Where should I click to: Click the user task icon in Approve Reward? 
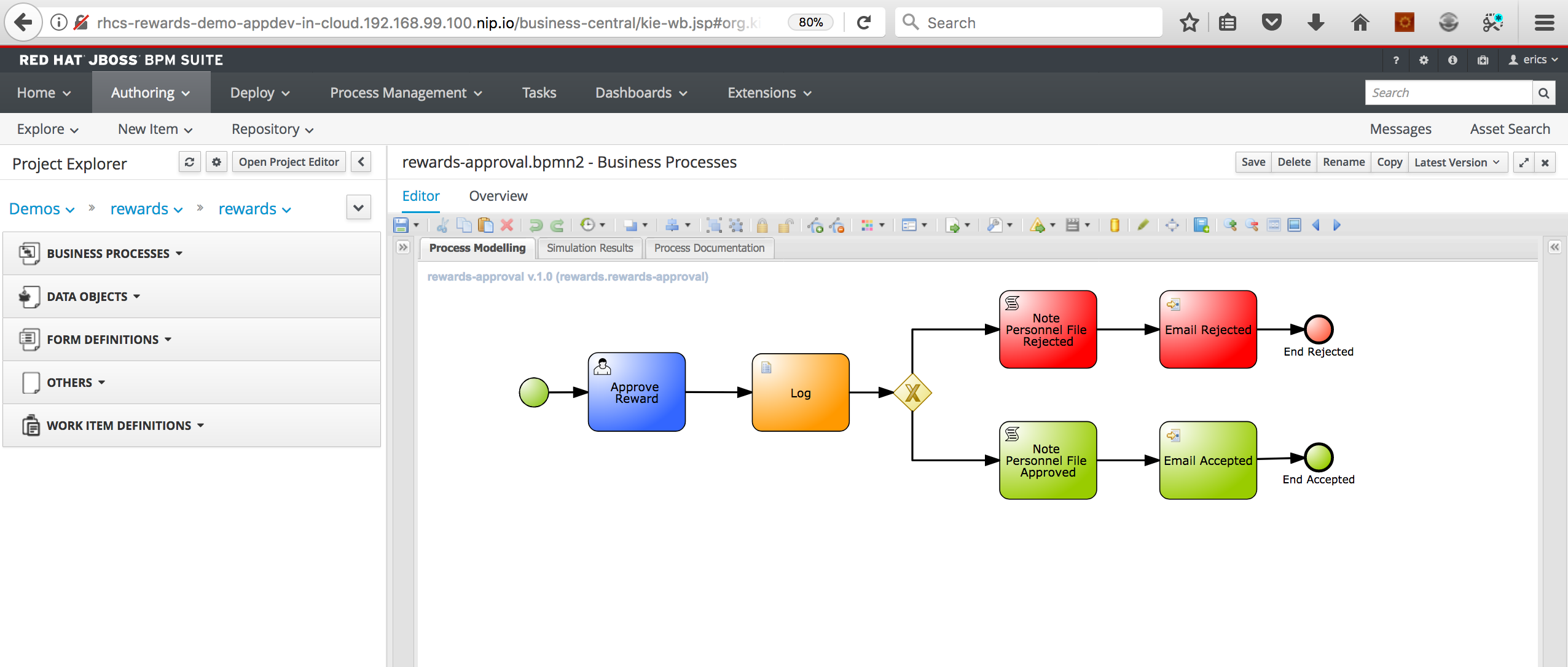click(602, 367)
